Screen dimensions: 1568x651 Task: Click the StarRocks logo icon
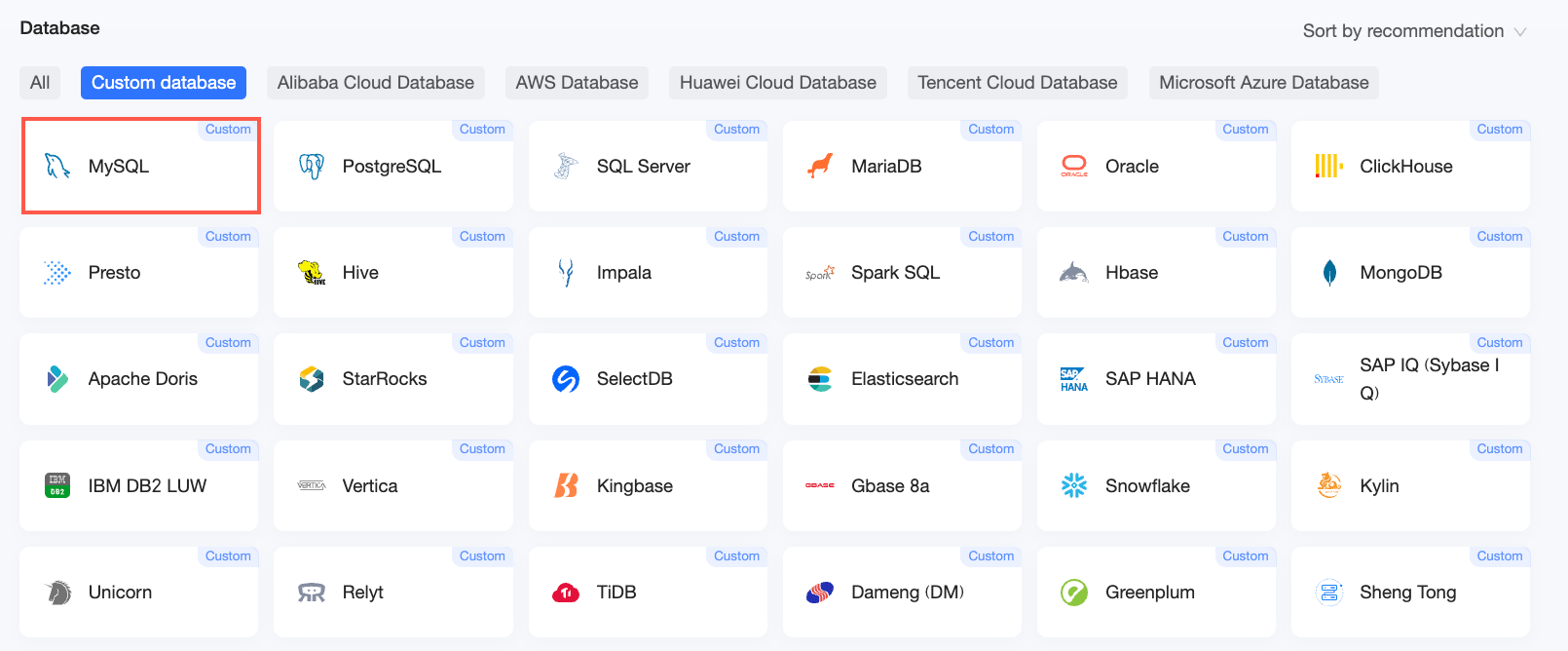click(x=312, y=379)
